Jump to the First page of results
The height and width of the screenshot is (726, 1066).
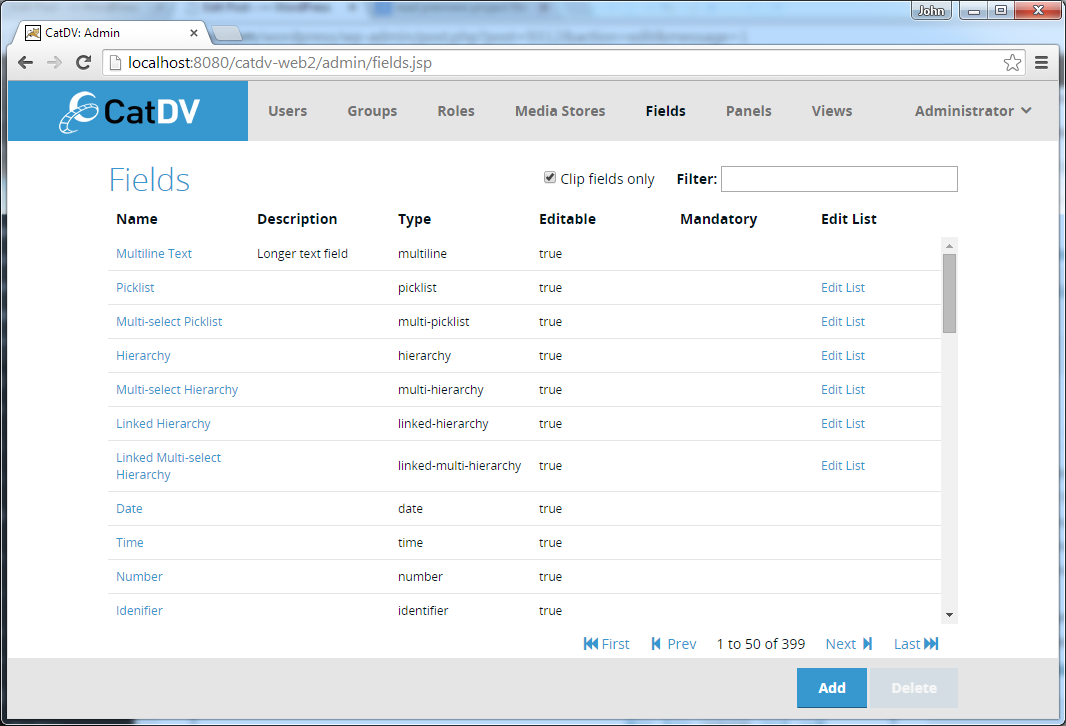coord(606,644)
